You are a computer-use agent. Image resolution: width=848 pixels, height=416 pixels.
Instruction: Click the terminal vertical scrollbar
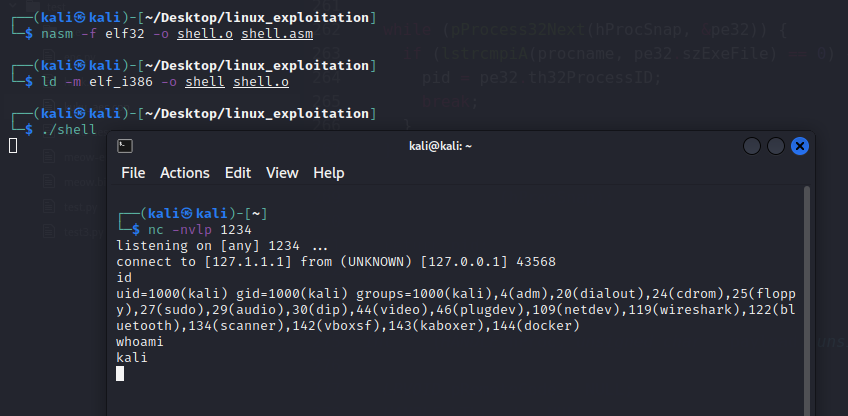(807, 300)
